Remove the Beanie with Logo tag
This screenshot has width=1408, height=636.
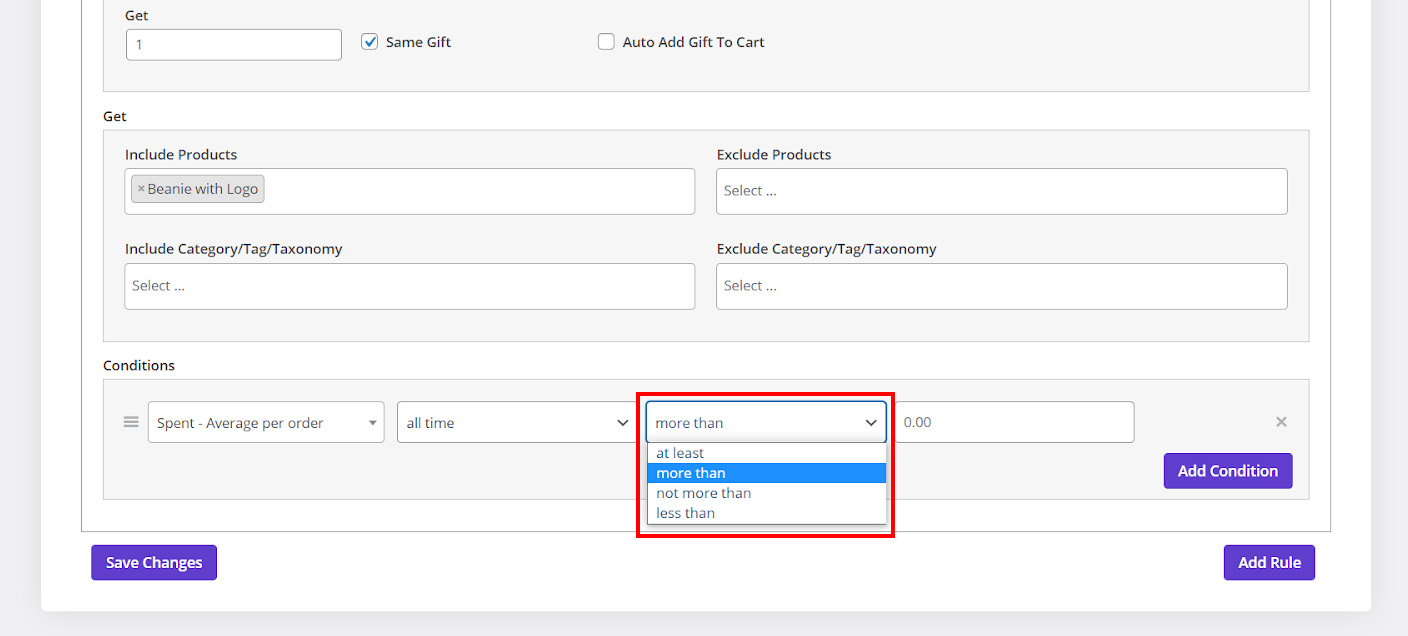[x=141, y=189]
